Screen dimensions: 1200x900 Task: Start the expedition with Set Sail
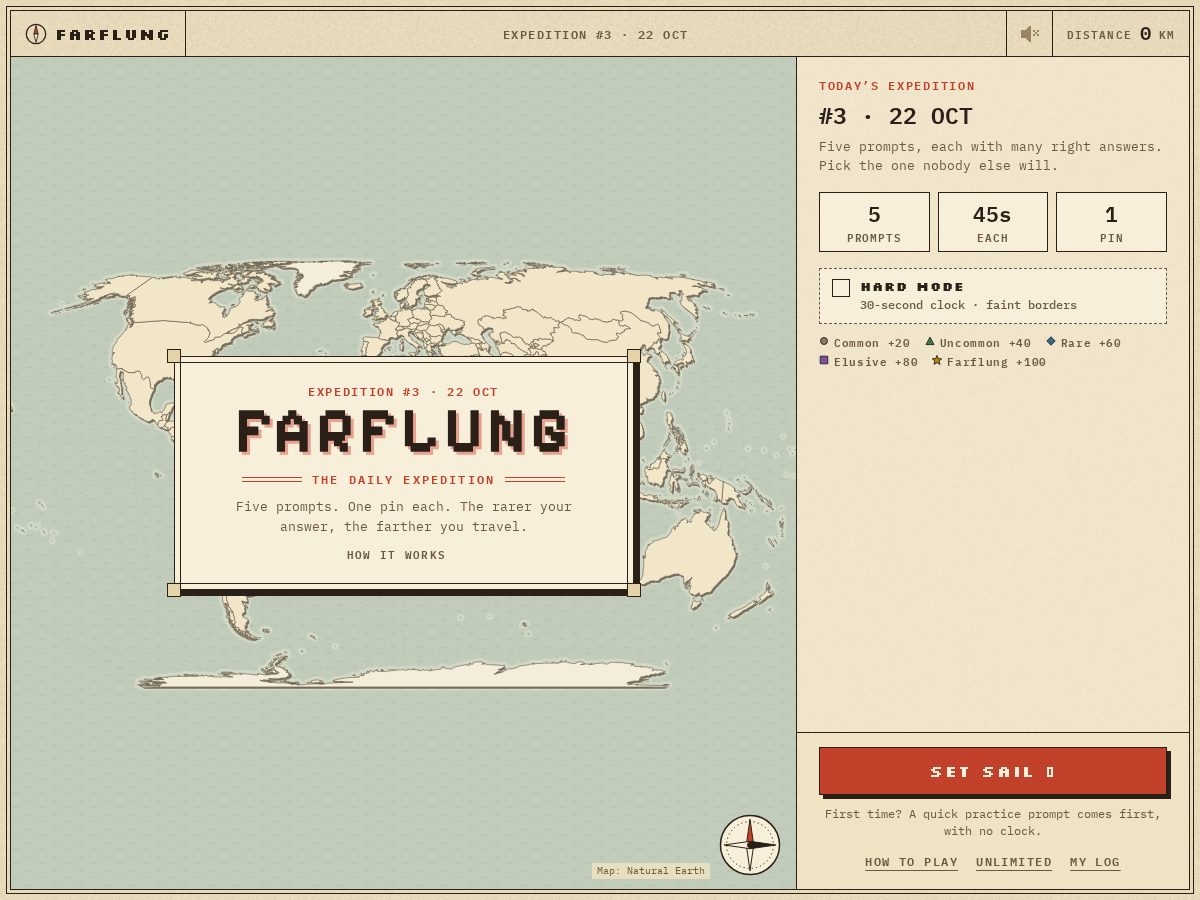coord(993,771)
